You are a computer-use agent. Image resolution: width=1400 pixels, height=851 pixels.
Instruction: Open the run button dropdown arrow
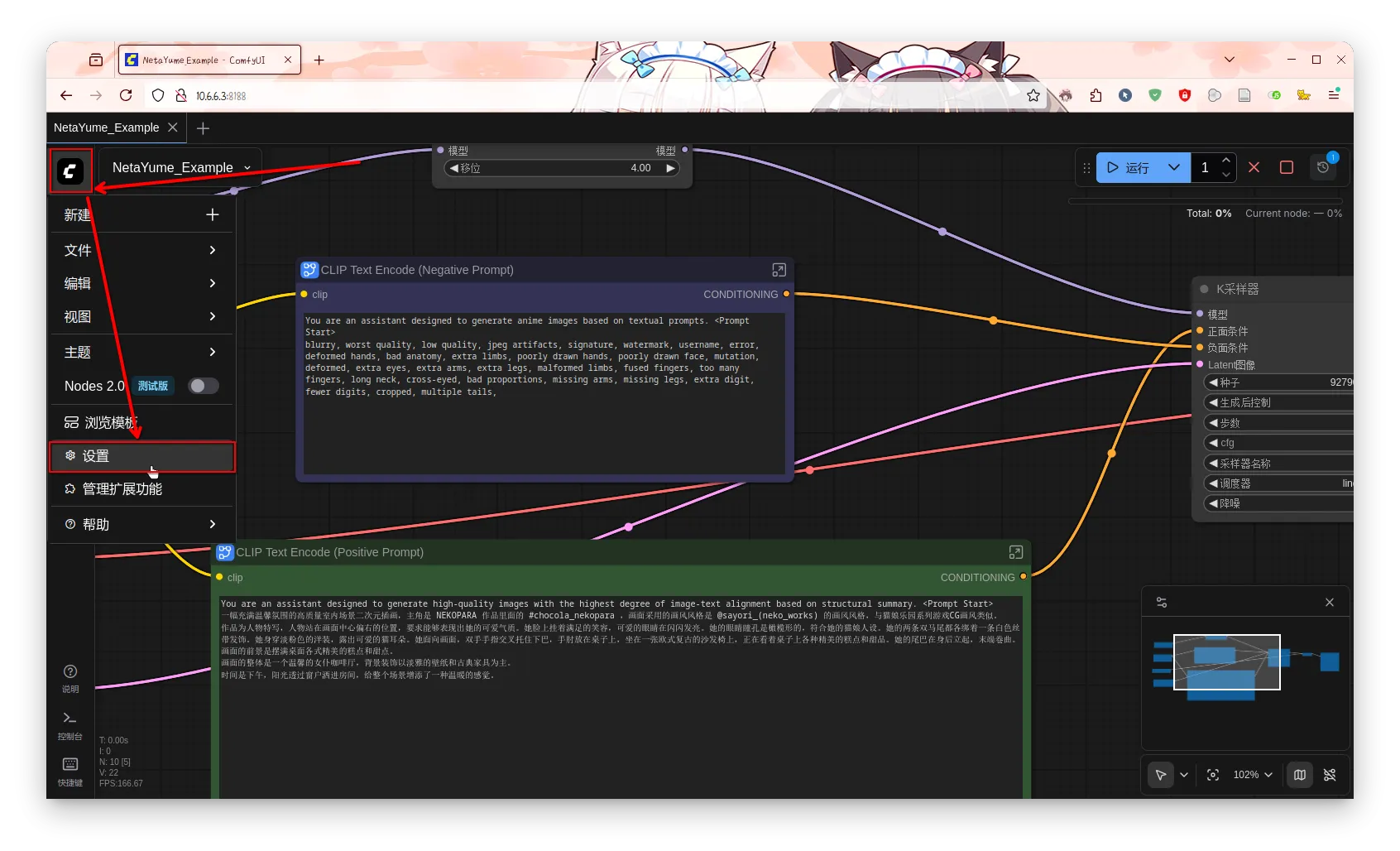click(1173, 167)
